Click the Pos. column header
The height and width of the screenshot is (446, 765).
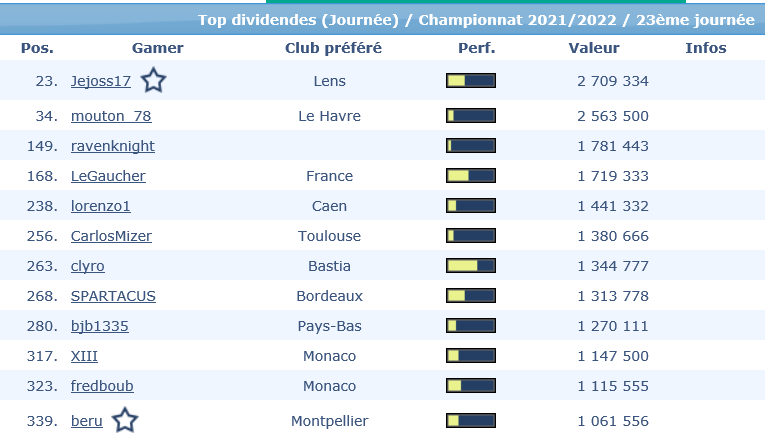(x=37, y=48)
